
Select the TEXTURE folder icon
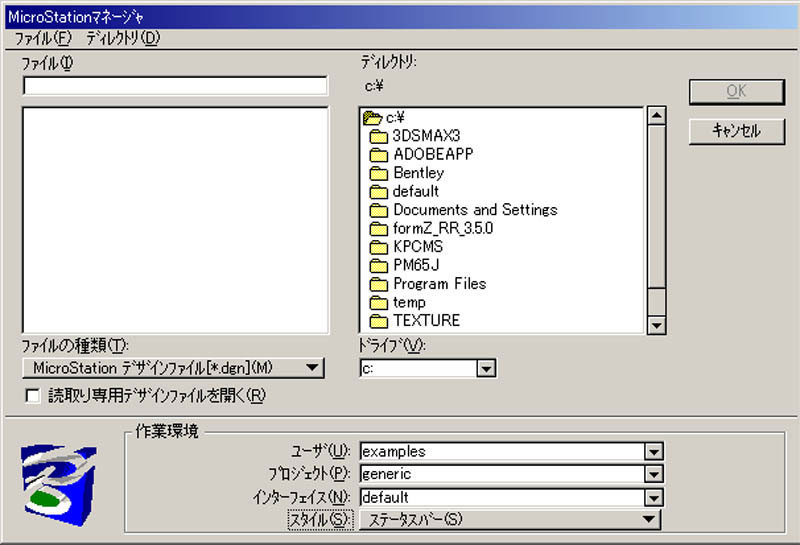click(x=378, y=320)
